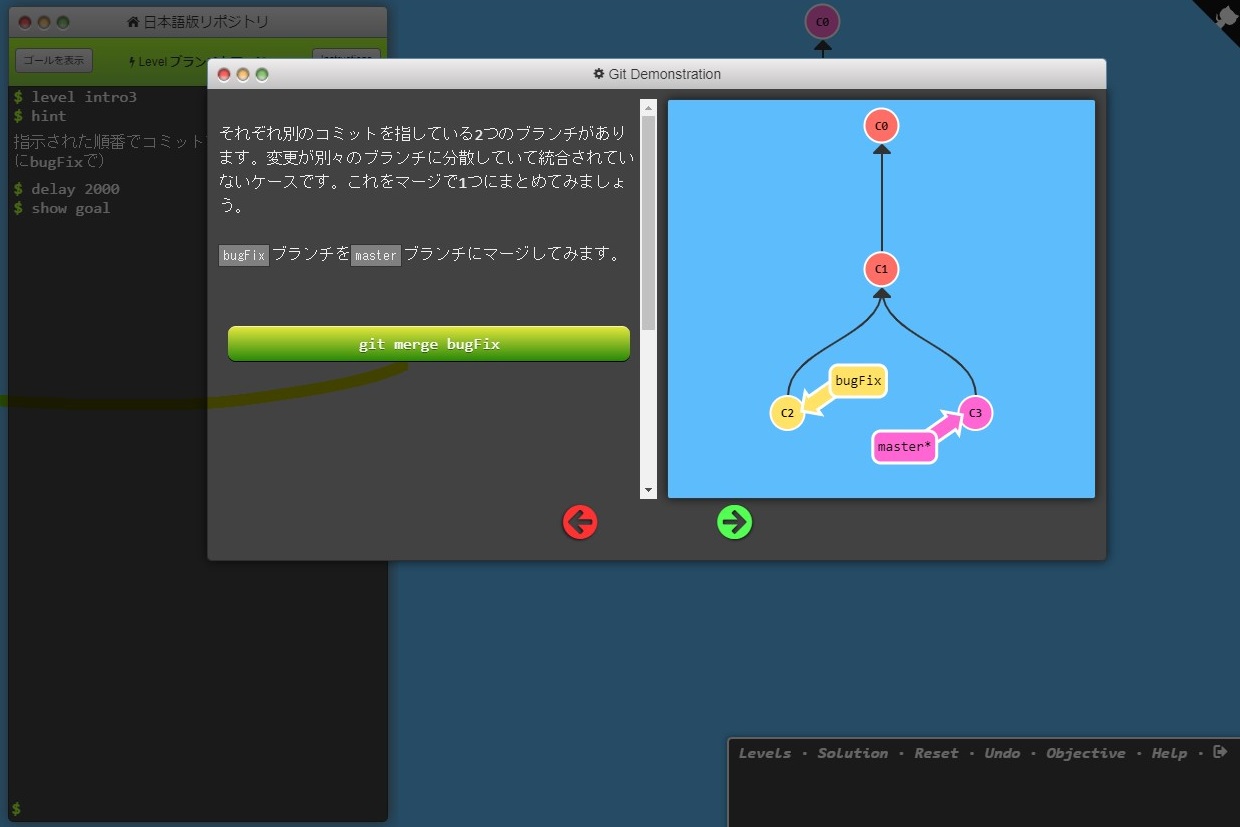Choose Undo in the bottom toolbar
This screenshot has height=827, width=1240.
[x=1002, y=753]
